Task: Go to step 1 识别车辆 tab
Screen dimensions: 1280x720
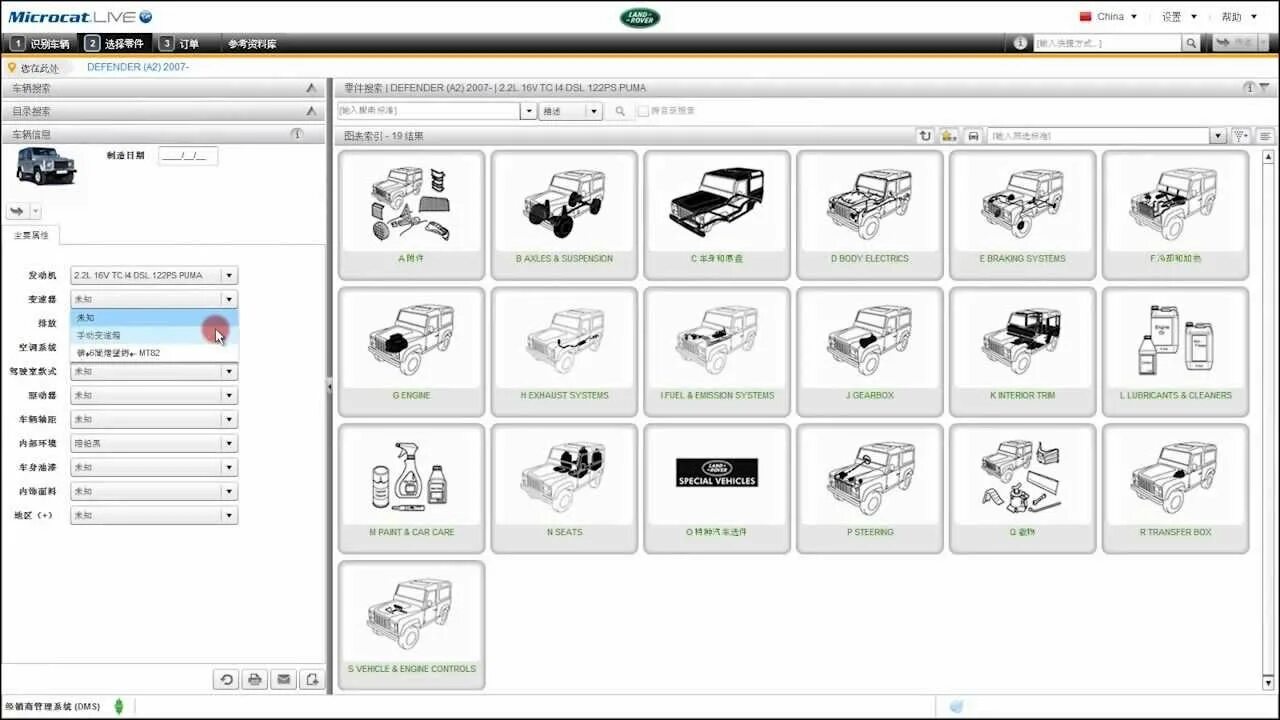Action: coord(40,43)
